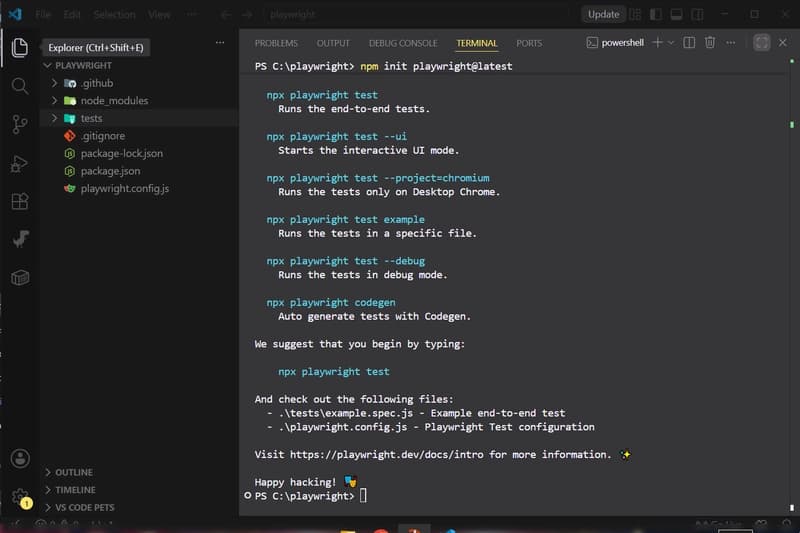Close the terminal panel

pyautogui.click(x=782, y=43)
